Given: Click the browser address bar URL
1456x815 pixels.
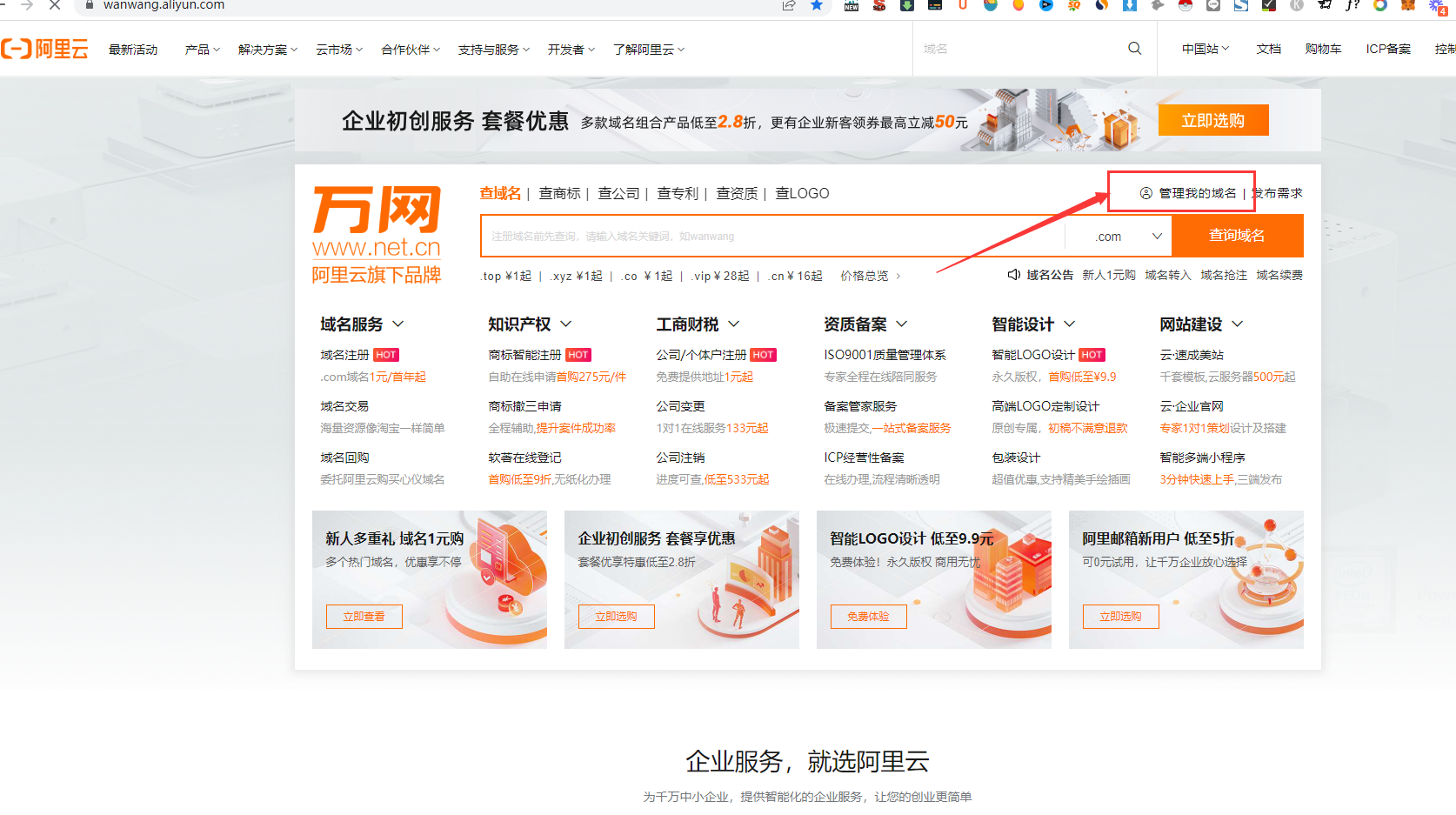Looking at the screenshot, I should tap(164, 5).
